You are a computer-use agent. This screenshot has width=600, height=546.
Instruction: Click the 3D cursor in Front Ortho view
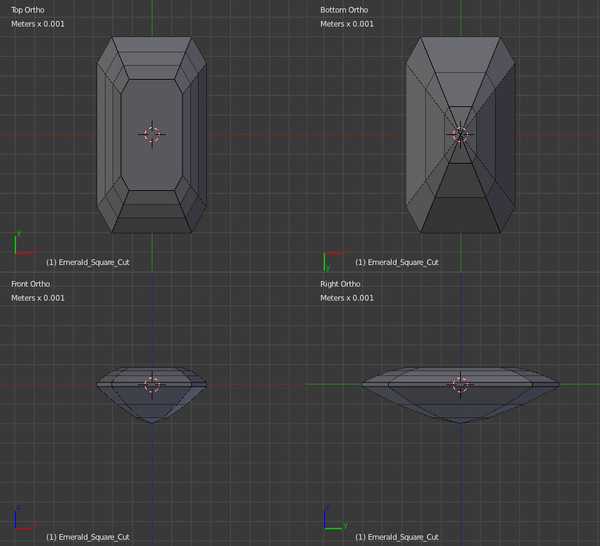[152, 385]
